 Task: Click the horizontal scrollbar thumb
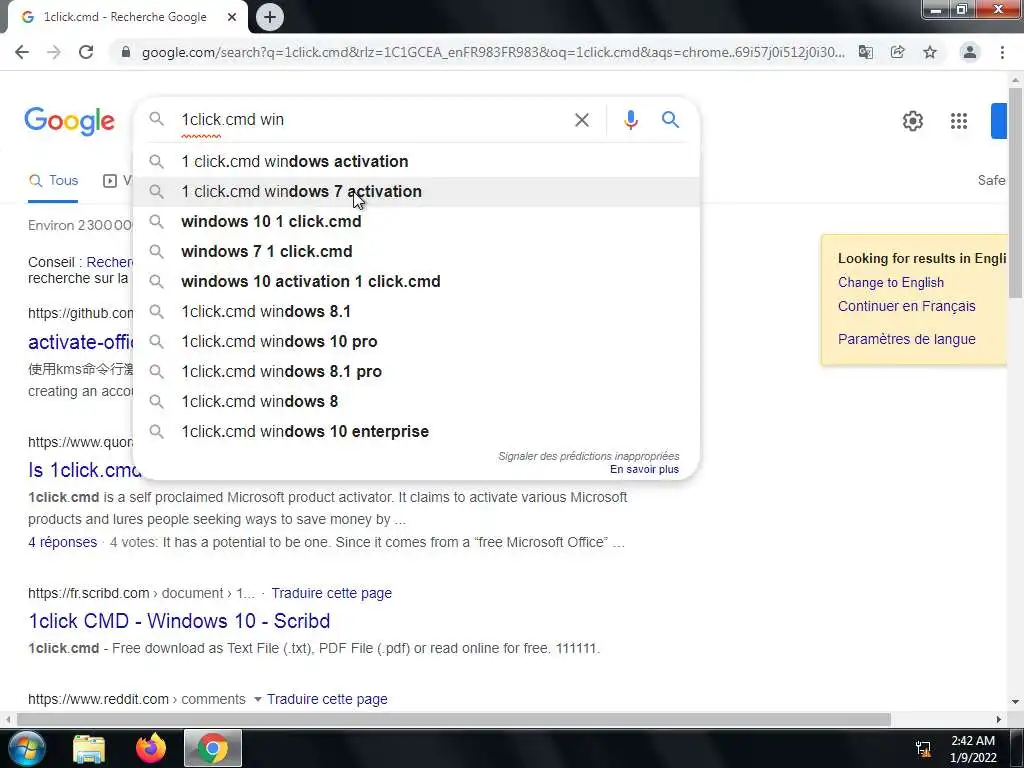(x=453, y=719)
